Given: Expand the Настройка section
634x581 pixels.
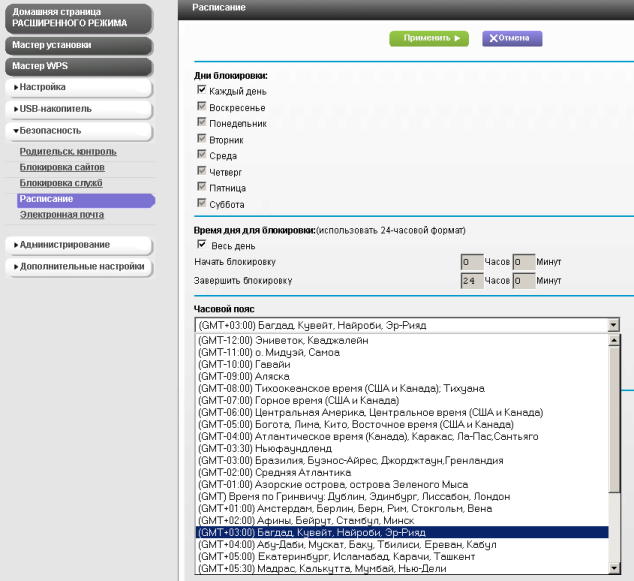Looking at the screenshot, I should click(x=79, y=87).
